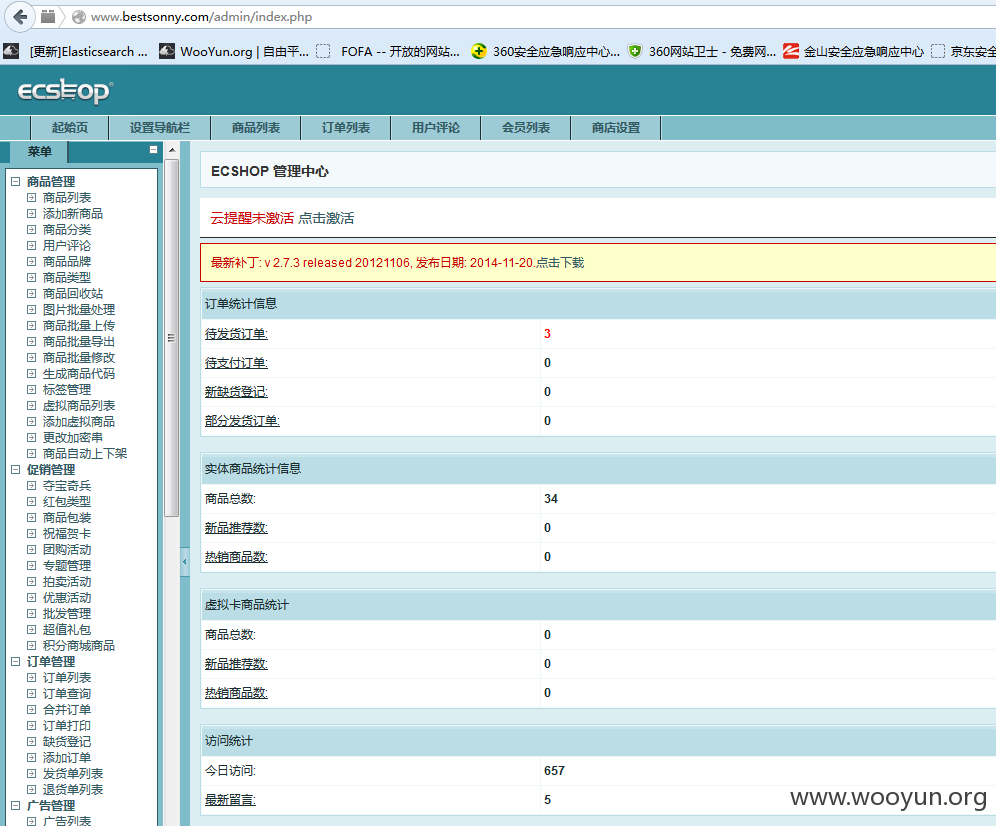
Task: Open the 订单列表 top nav tab
Action: [x=346, y=128]
